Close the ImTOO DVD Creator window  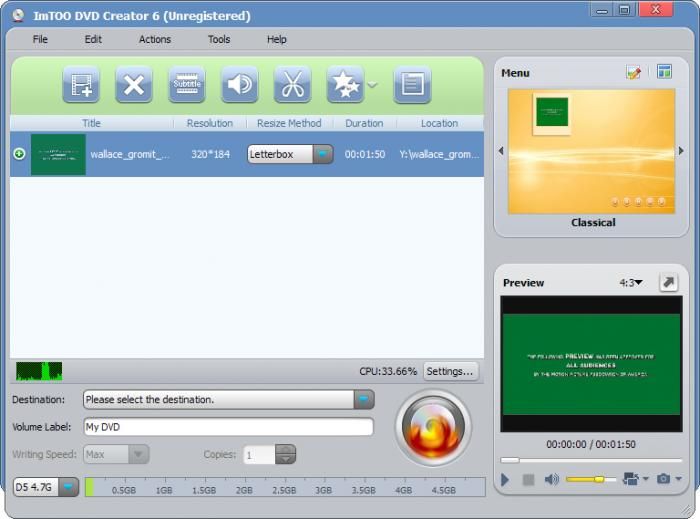[656, 10]
